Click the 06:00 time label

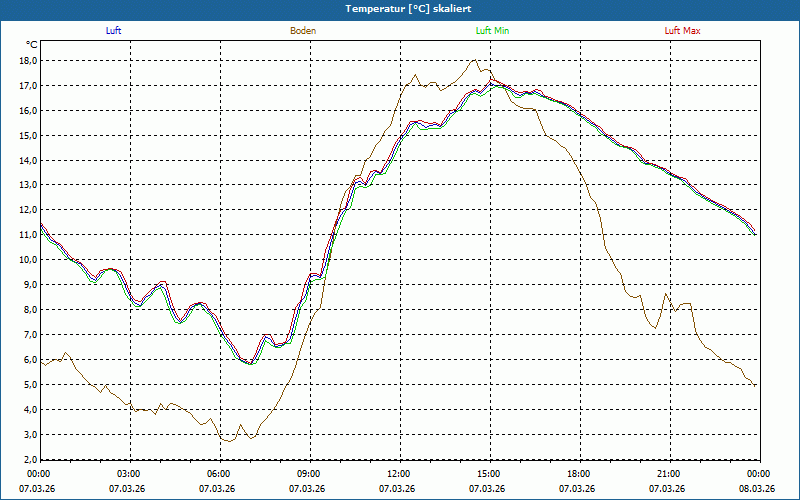[x=218, y=474]
